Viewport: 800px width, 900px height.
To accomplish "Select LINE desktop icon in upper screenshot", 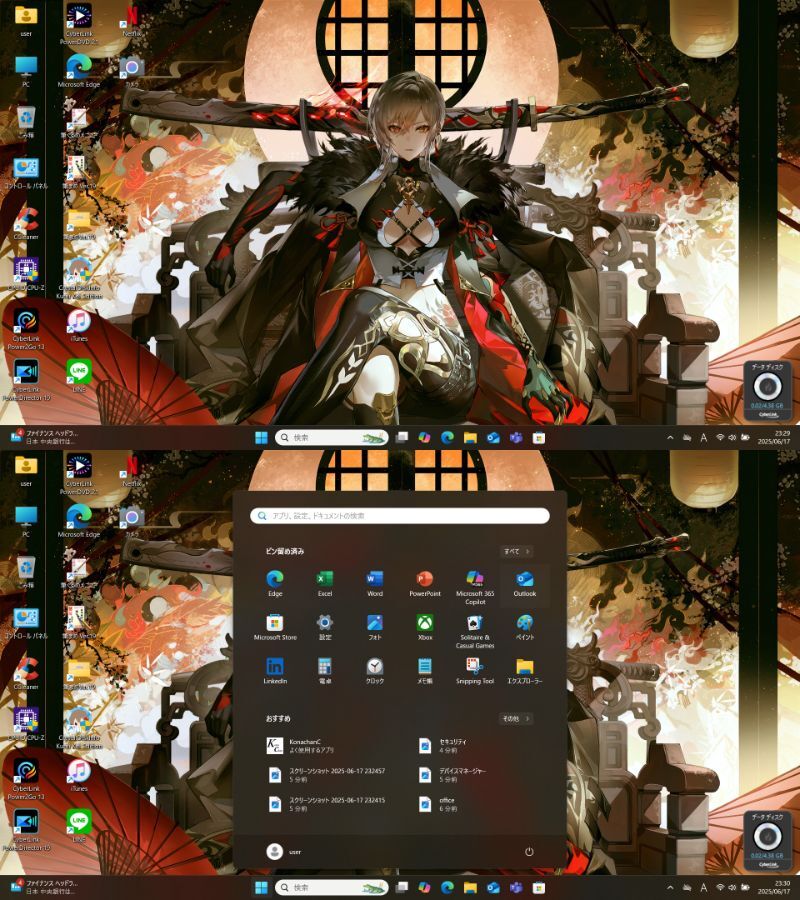I will click(79, 376).
